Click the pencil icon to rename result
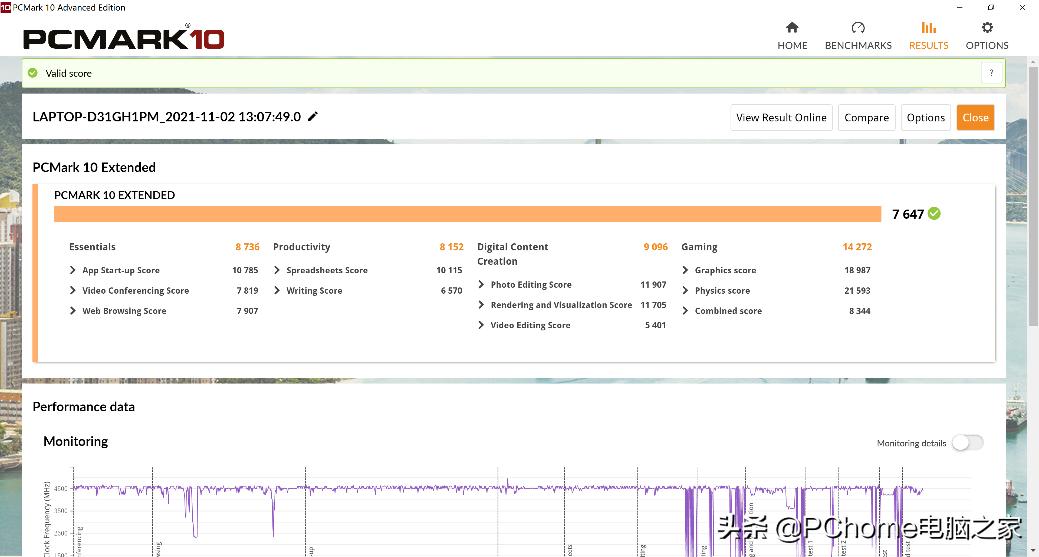1039x557 pixels. tap(313, 117)
